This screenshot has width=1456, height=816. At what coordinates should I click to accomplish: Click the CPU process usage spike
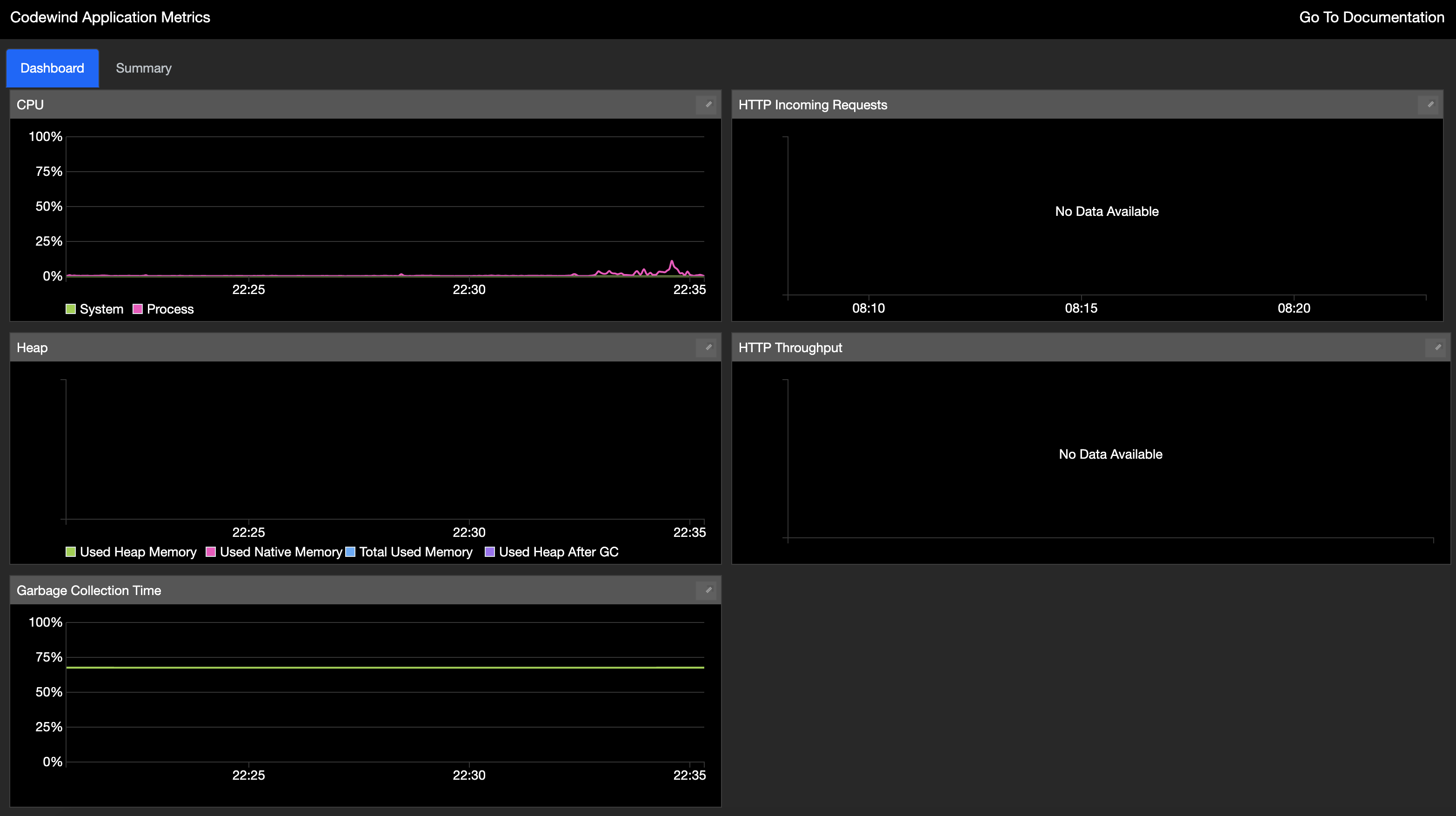[x=671, y=262]
